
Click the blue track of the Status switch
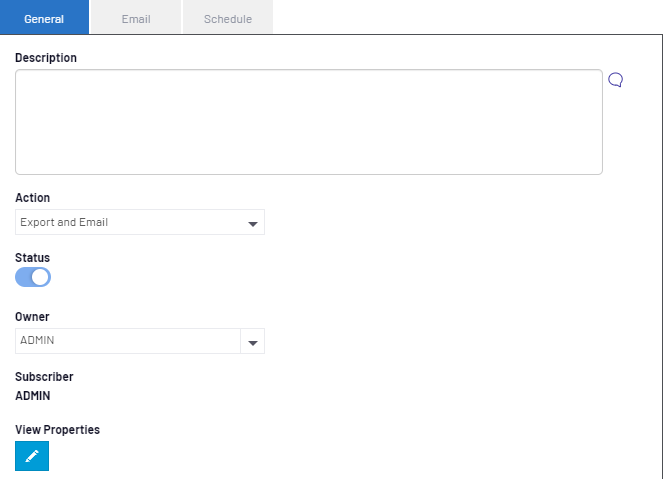coord(23,277)
